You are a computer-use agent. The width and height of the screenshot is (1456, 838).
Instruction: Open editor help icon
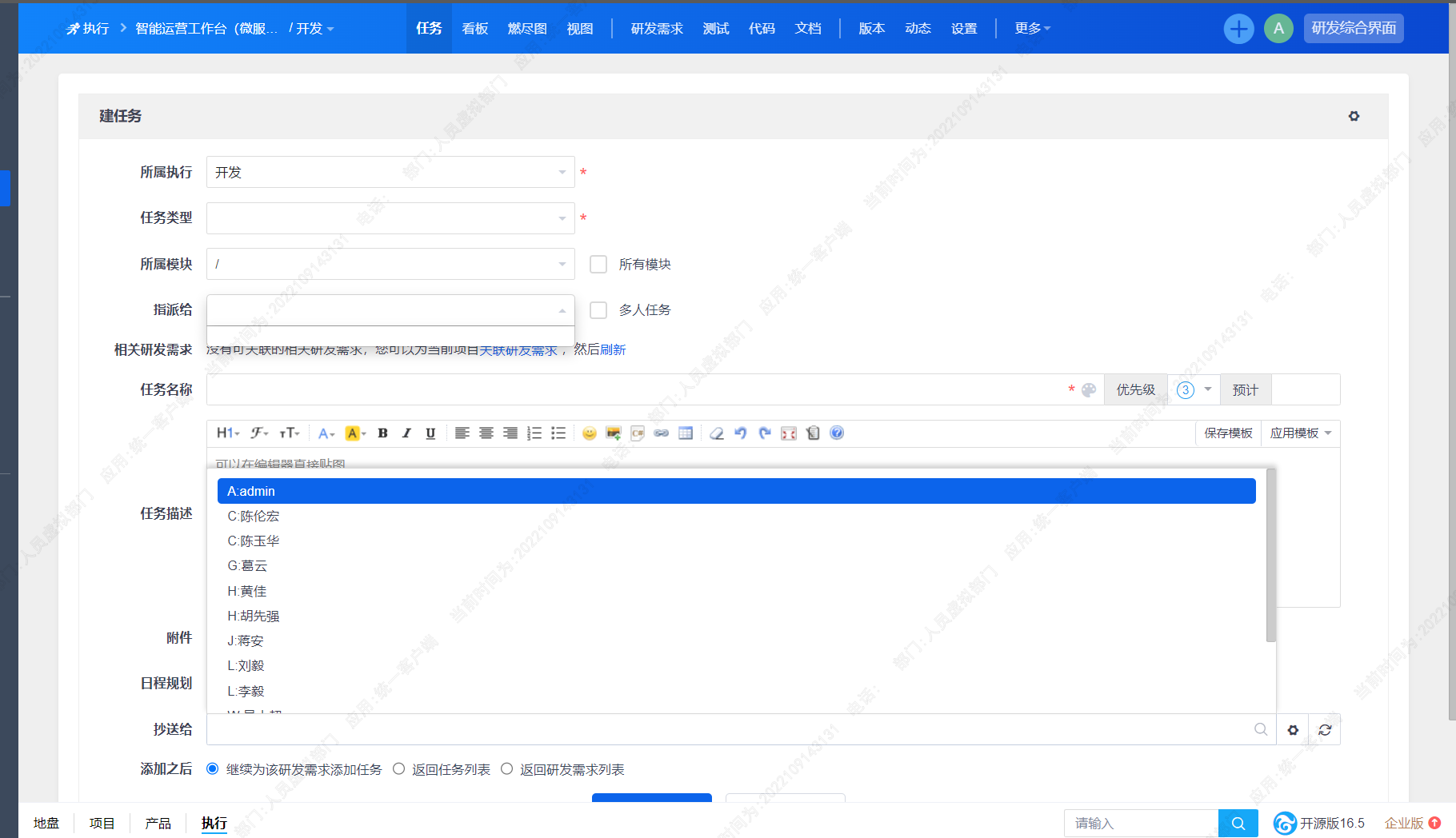point(837,433)
